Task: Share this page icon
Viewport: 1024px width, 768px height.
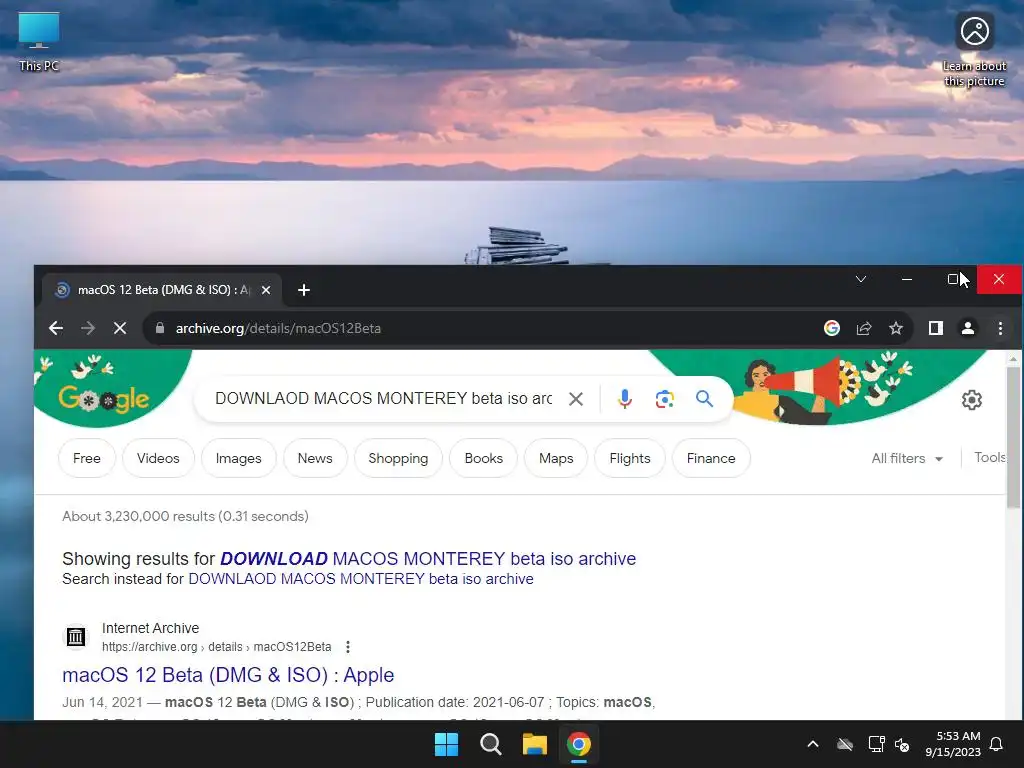Action: tap(864, 328)
